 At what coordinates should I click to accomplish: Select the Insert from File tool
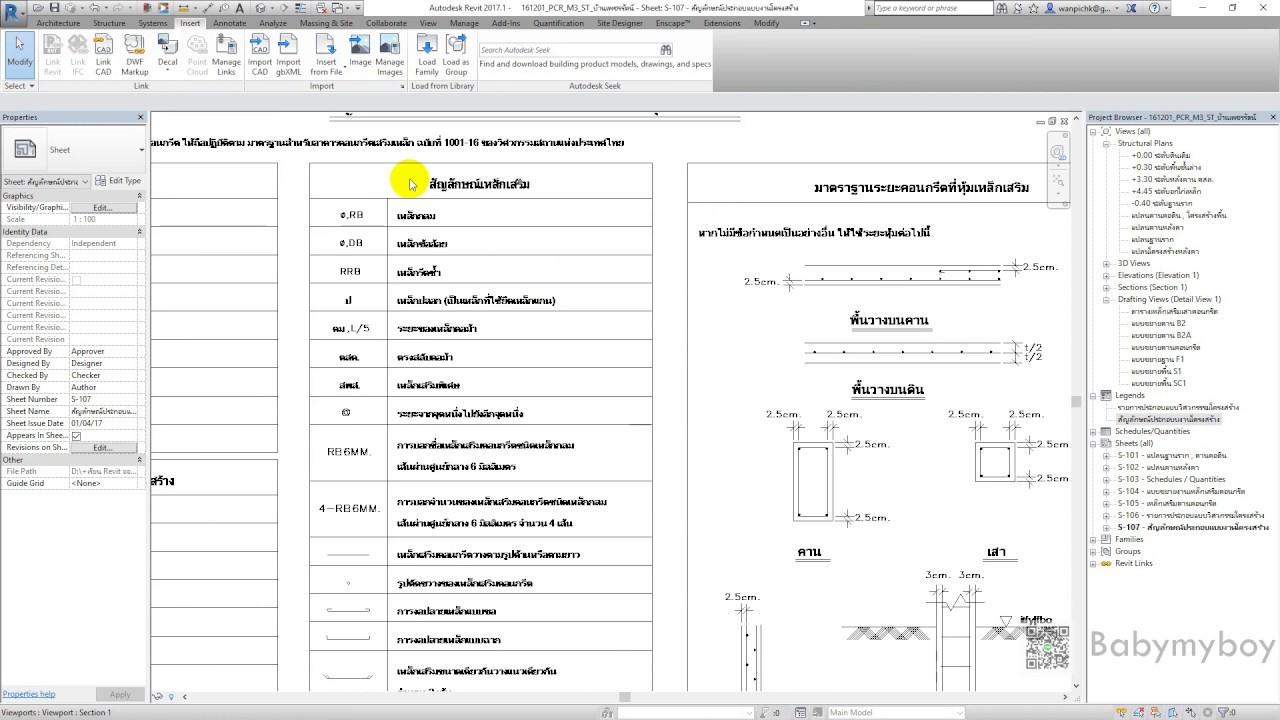[326, 55]
